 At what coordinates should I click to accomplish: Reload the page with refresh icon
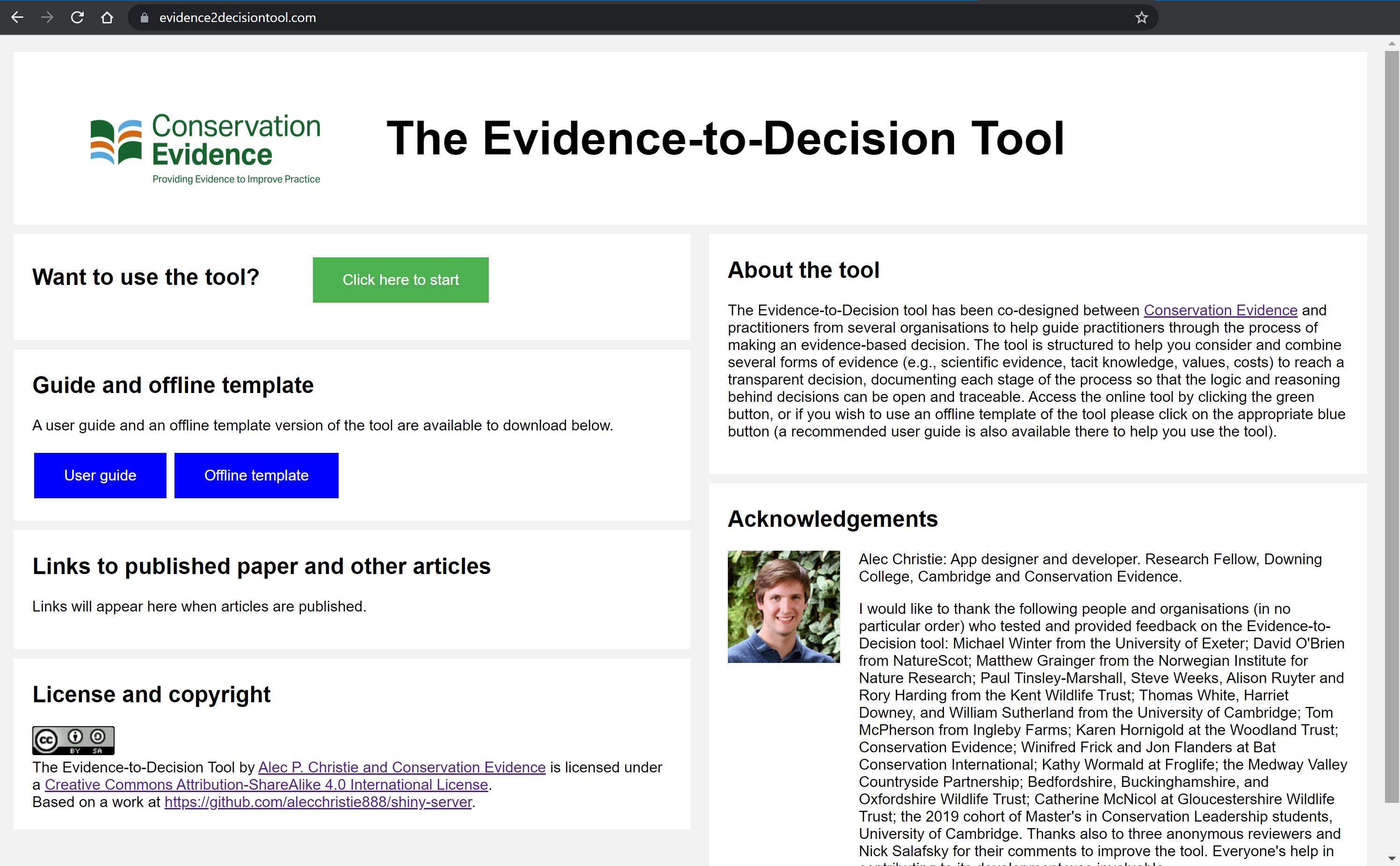point(77,18)
